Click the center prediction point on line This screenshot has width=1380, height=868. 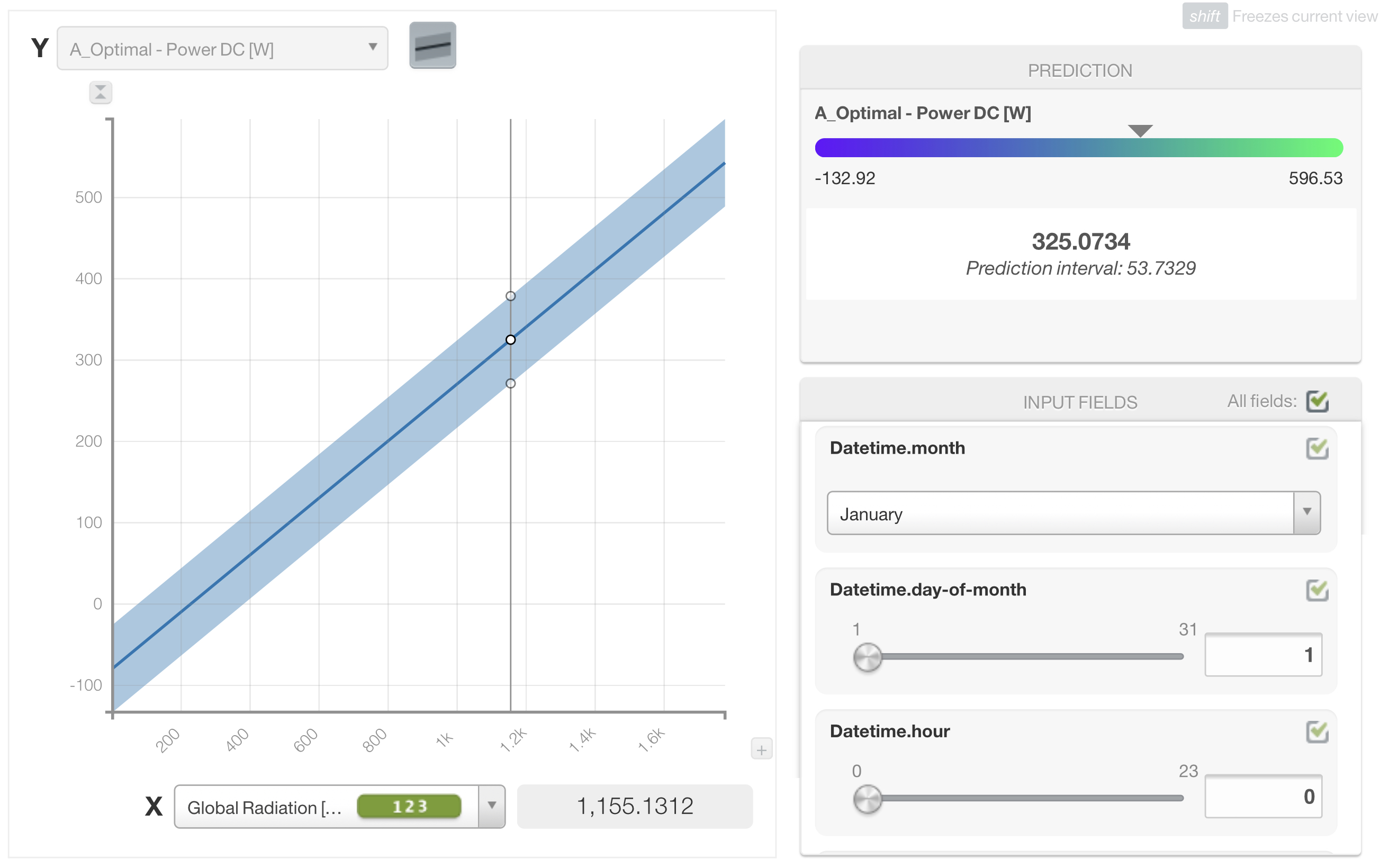pos(510,340)
